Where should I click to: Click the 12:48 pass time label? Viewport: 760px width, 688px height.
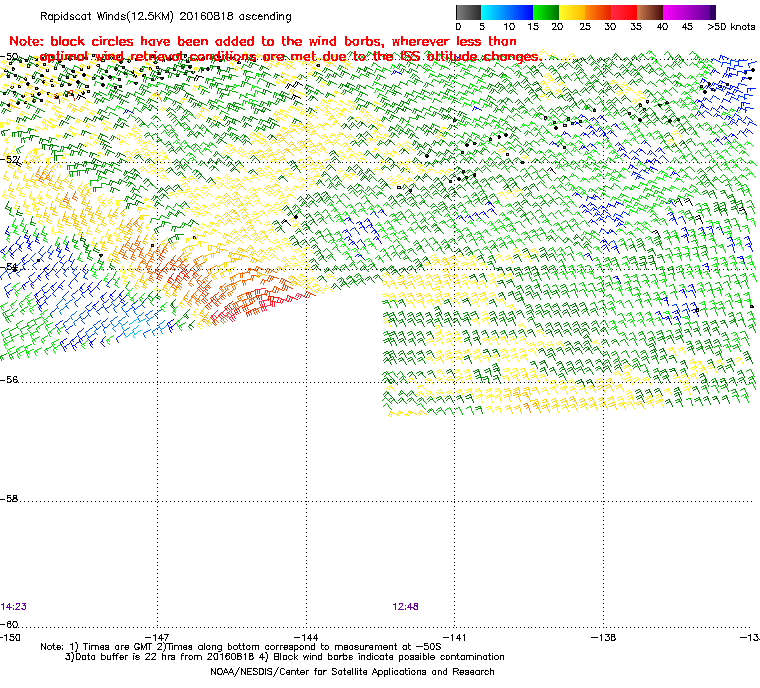pyautogui.click(x=405, y=607)
